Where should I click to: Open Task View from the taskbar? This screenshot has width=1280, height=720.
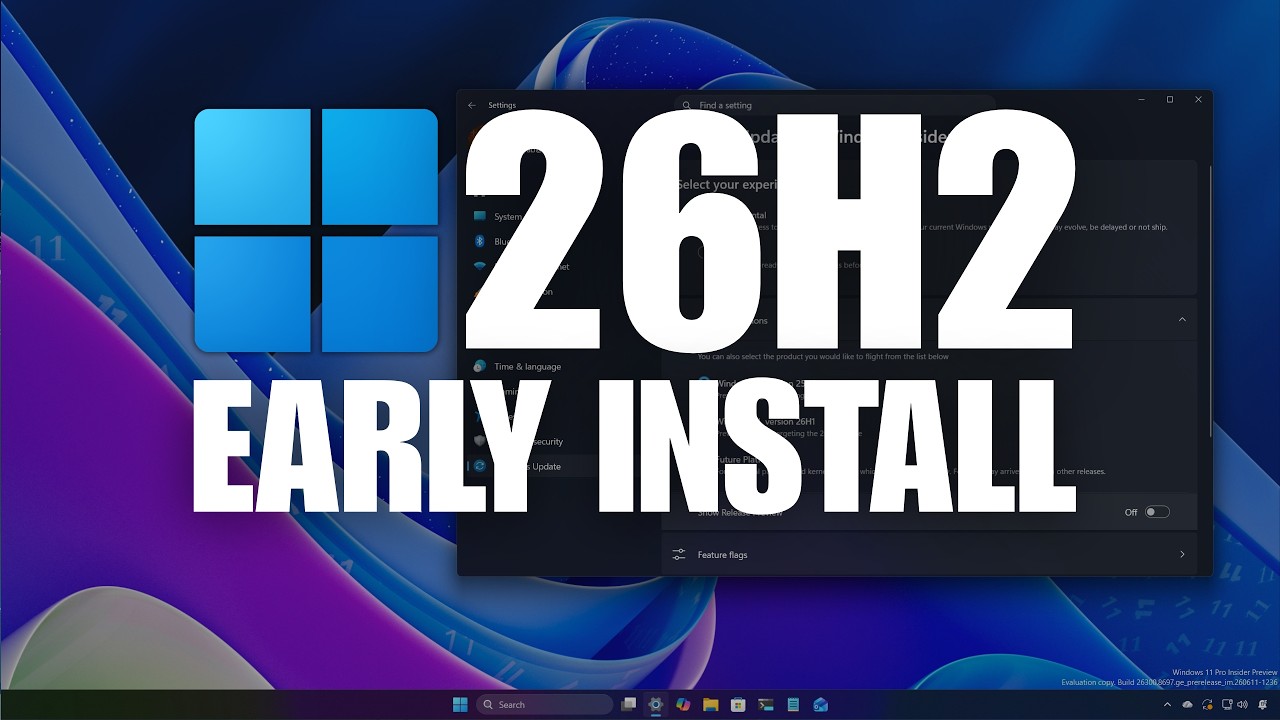point(629,704)
